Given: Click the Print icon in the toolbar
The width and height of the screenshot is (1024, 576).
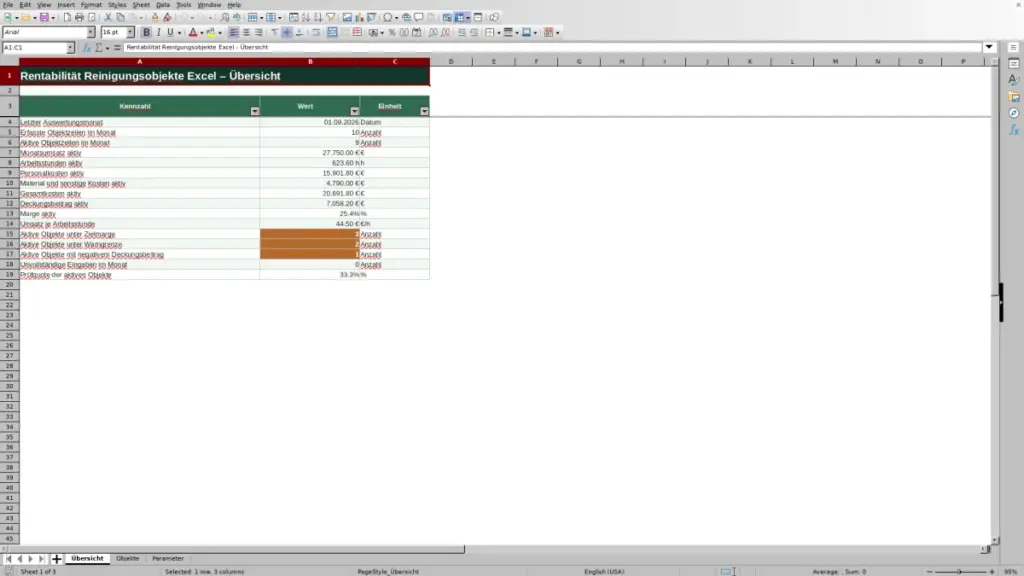Looking at the screenshot, I should [79, 18].
